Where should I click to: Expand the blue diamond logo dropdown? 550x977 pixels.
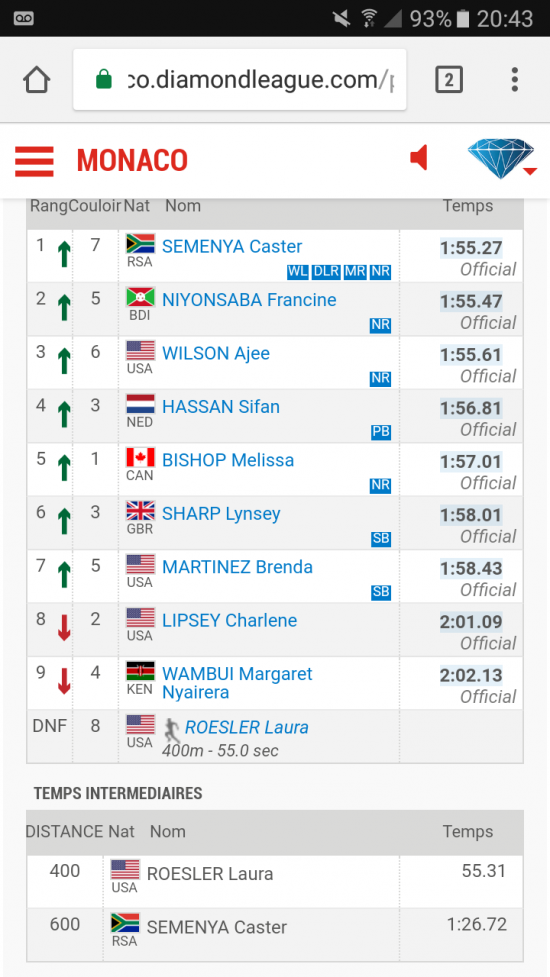coord(502,159)
